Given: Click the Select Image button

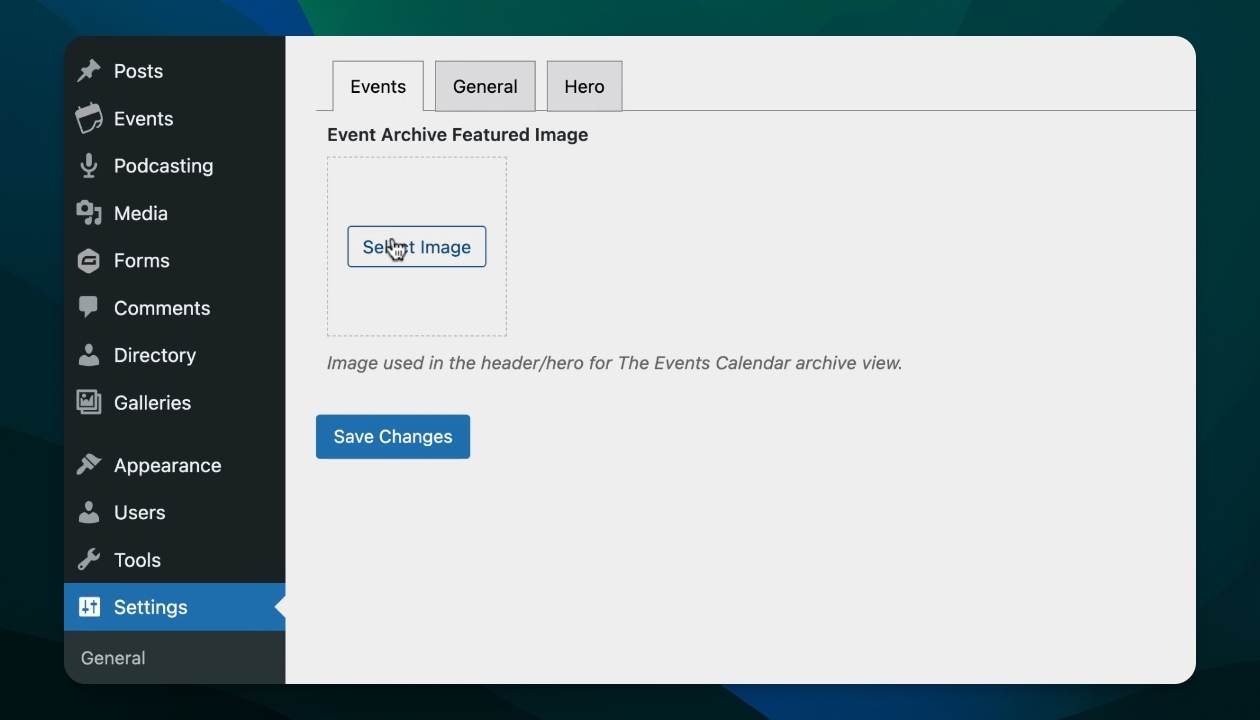Looking at the screenshot, I should (x=417, y=247).
